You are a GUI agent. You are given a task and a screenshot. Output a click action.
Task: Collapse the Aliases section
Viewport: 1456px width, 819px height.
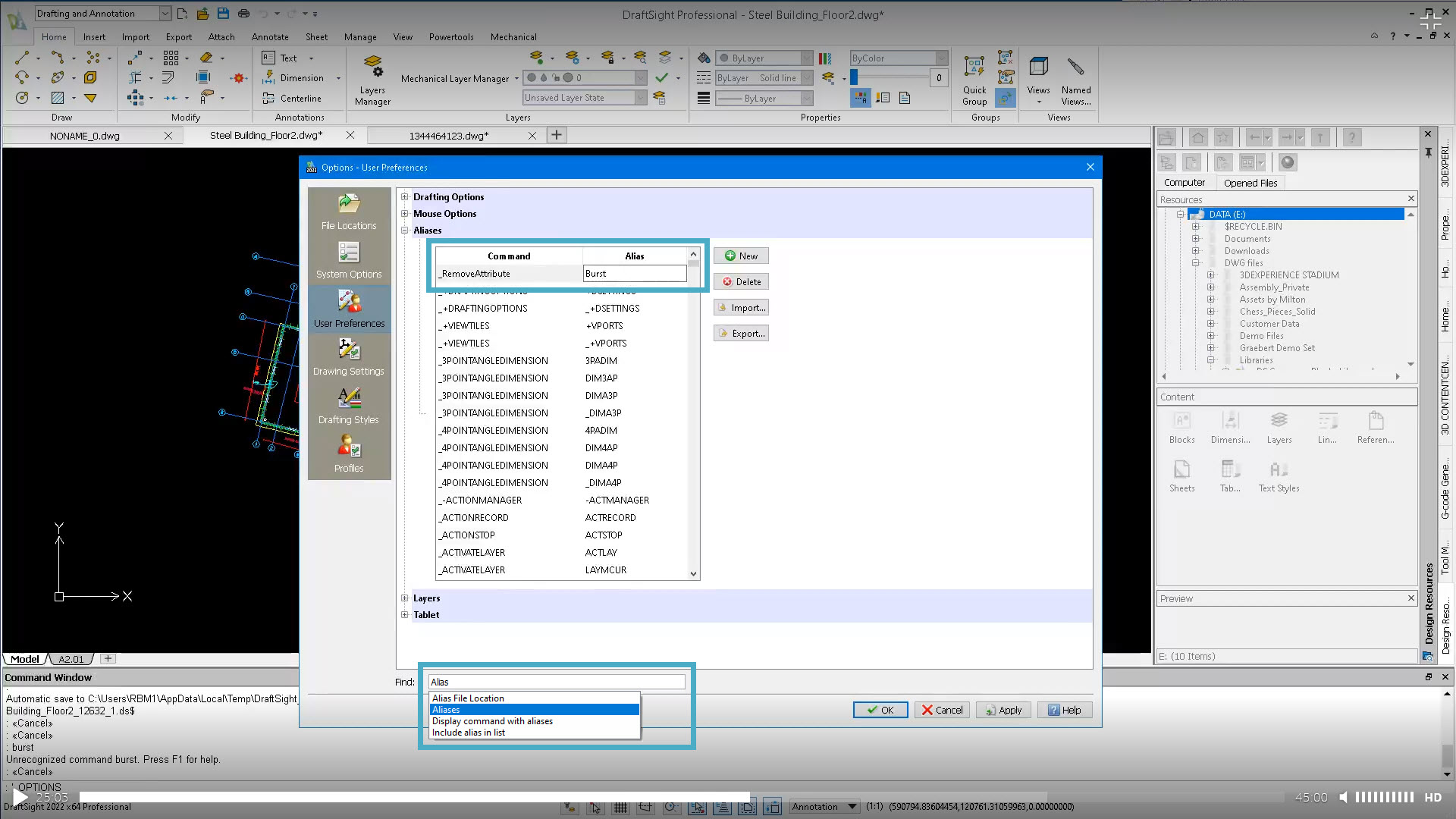(x=405, y=230)
